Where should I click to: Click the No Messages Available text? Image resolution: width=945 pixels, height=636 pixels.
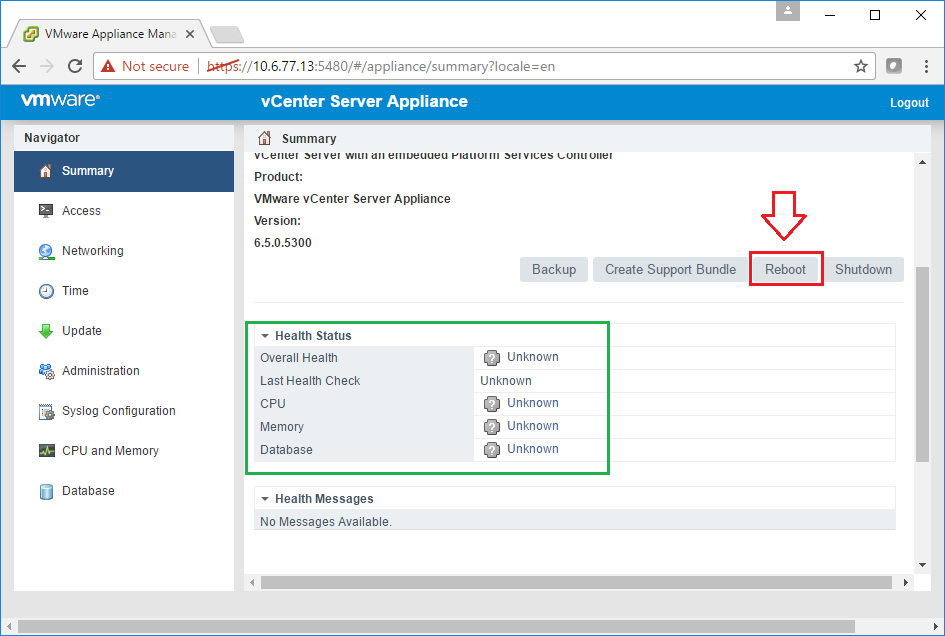(325, 522)
